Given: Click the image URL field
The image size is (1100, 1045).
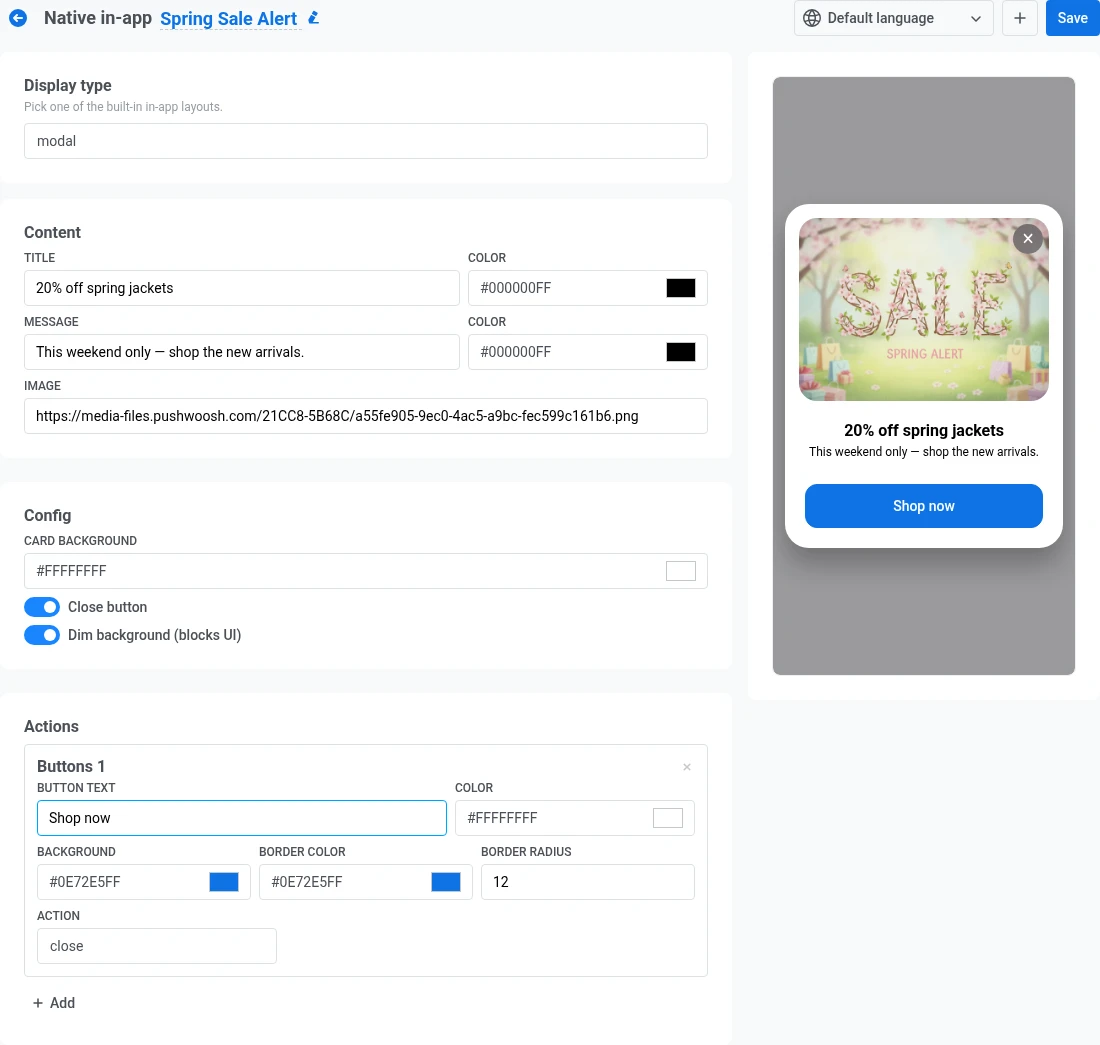Looking at the screenshot, I should tap(365, 416).
